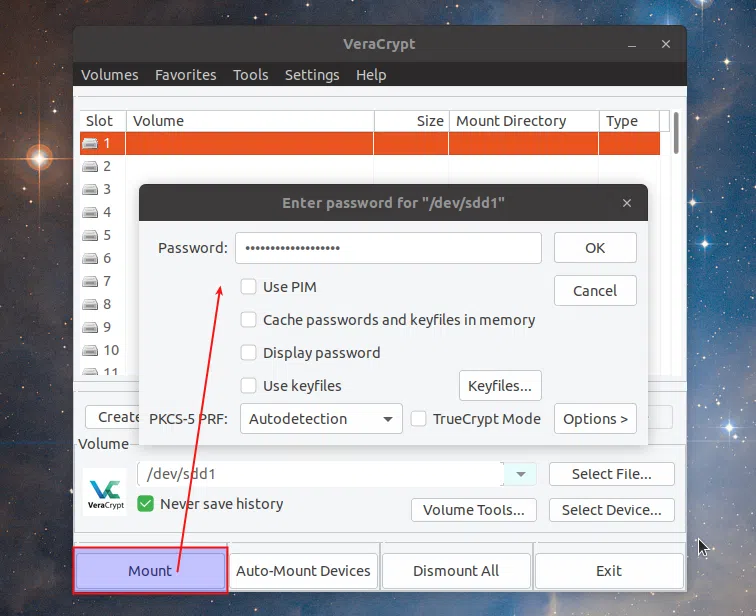The width and height of the screenshot is (756, 616).
Task: Toggle Cache passwords and keyfiles in memory
Action: 248,320
